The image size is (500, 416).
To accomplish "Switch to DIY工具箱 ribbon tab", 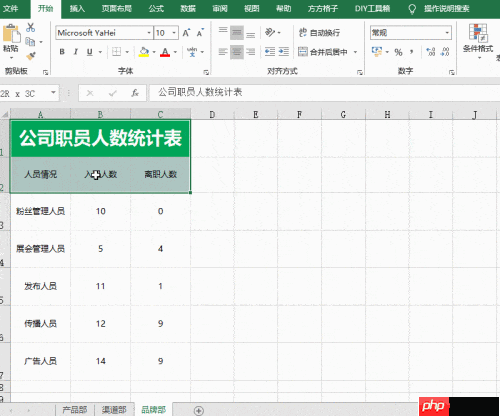I will [372, 9].
